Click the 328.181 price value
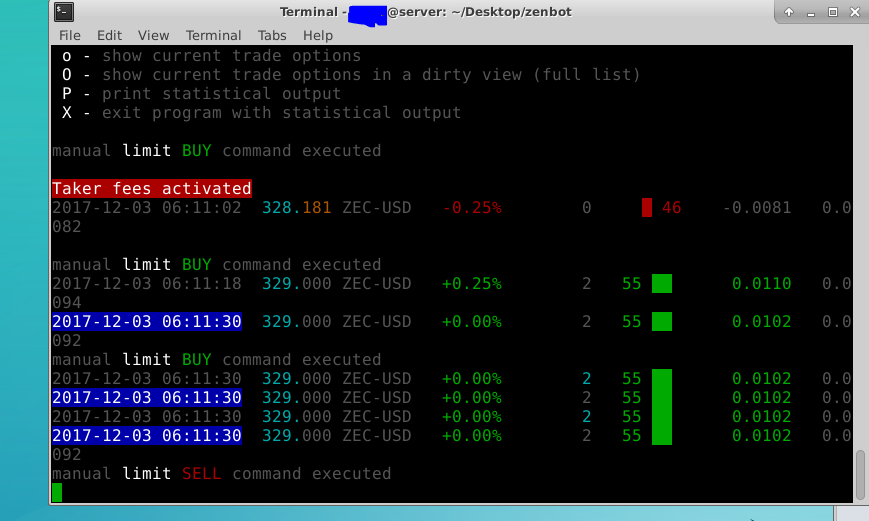869x521 pixels. (297, 208)
